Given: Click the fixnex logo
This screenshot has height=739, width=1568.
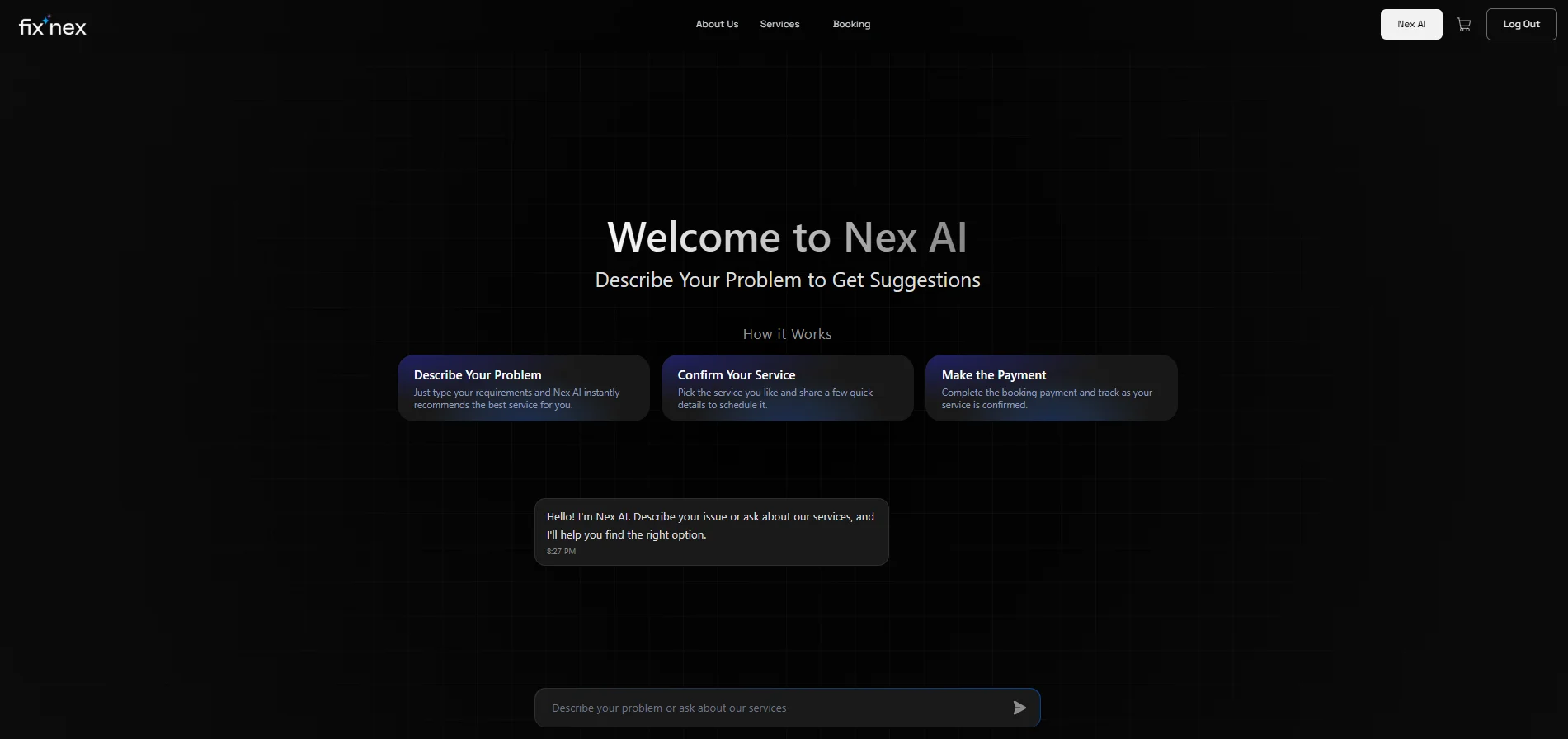Looking at the screenshot, I should (x=53, y=26).
